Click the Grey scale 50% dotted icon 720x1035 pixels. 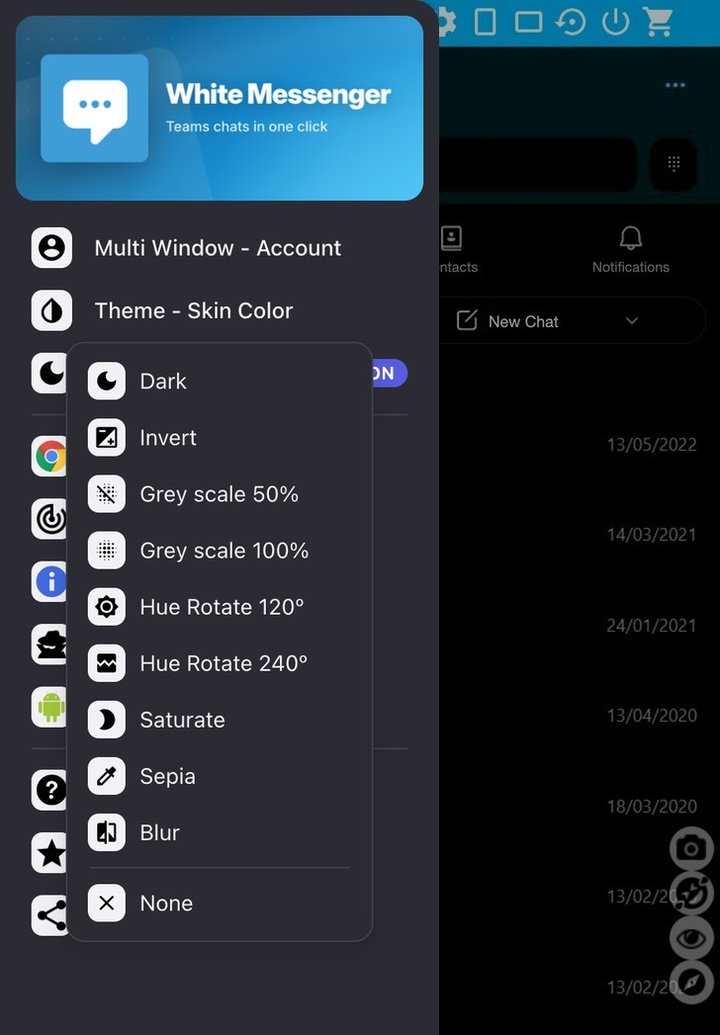coord(106,494)
